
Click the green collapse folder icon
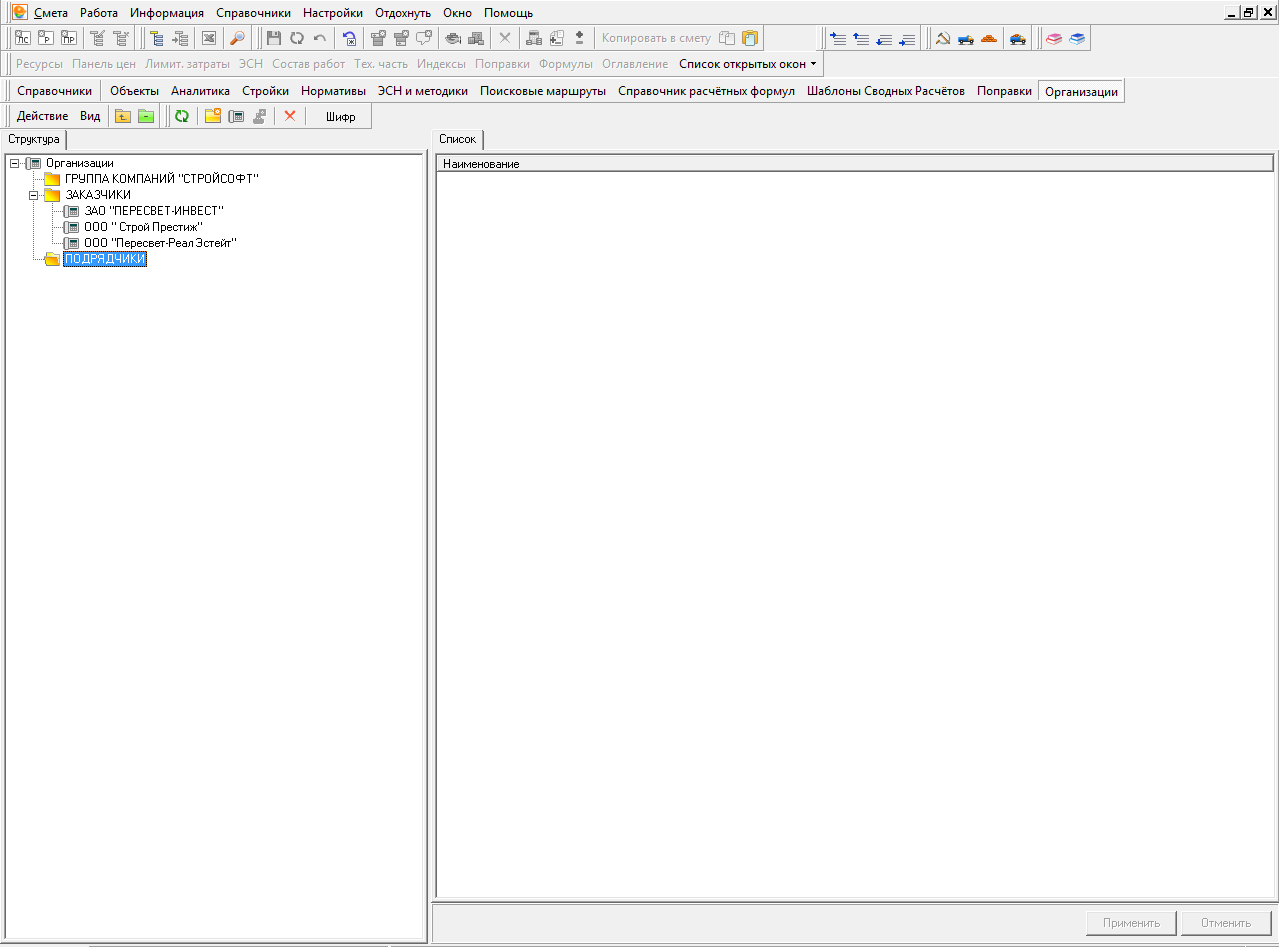[146, 116]
